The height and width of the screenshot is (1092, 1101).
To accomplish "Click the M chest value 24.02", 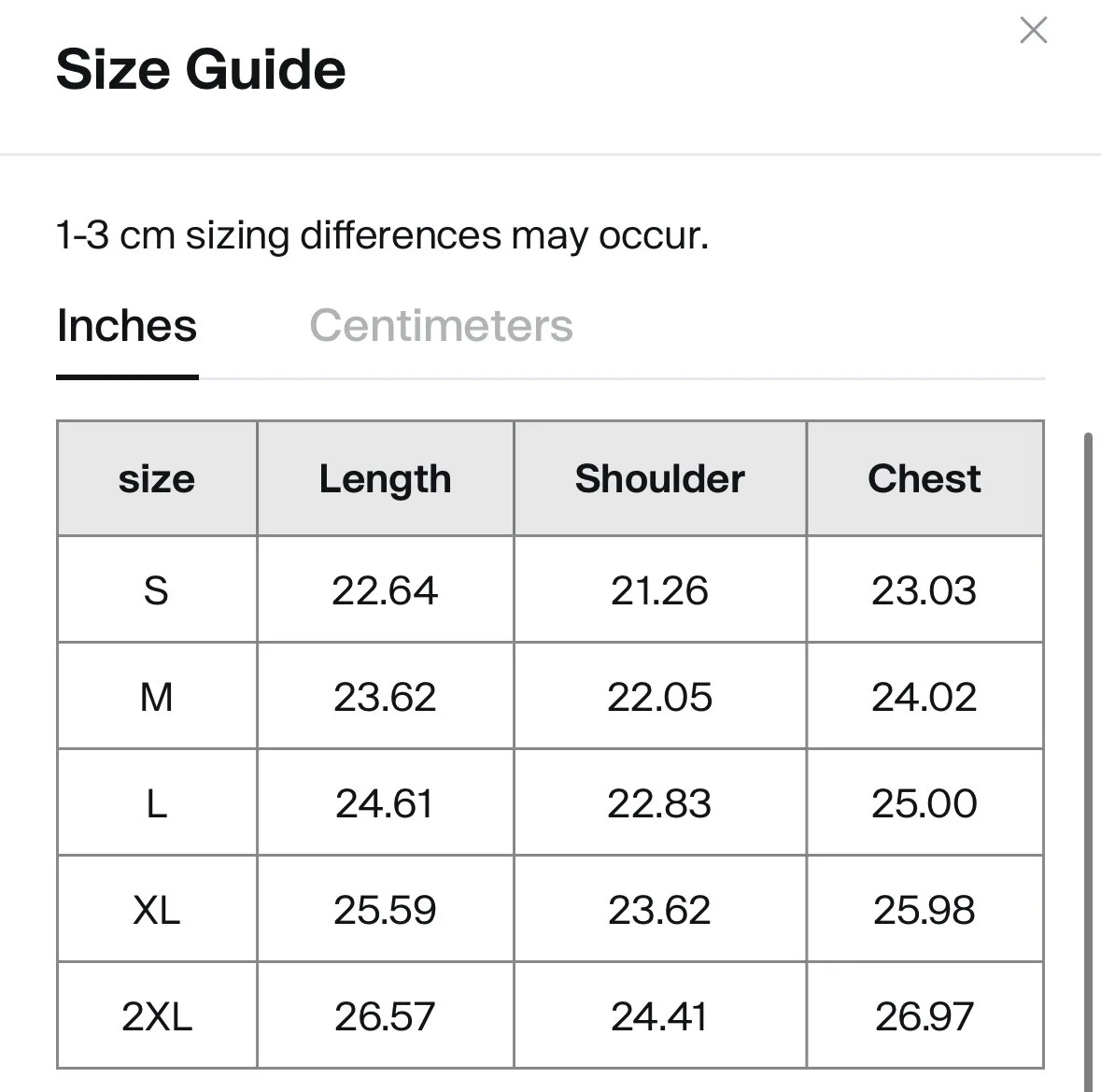I will pyautogui.click(x=925, y=697).
